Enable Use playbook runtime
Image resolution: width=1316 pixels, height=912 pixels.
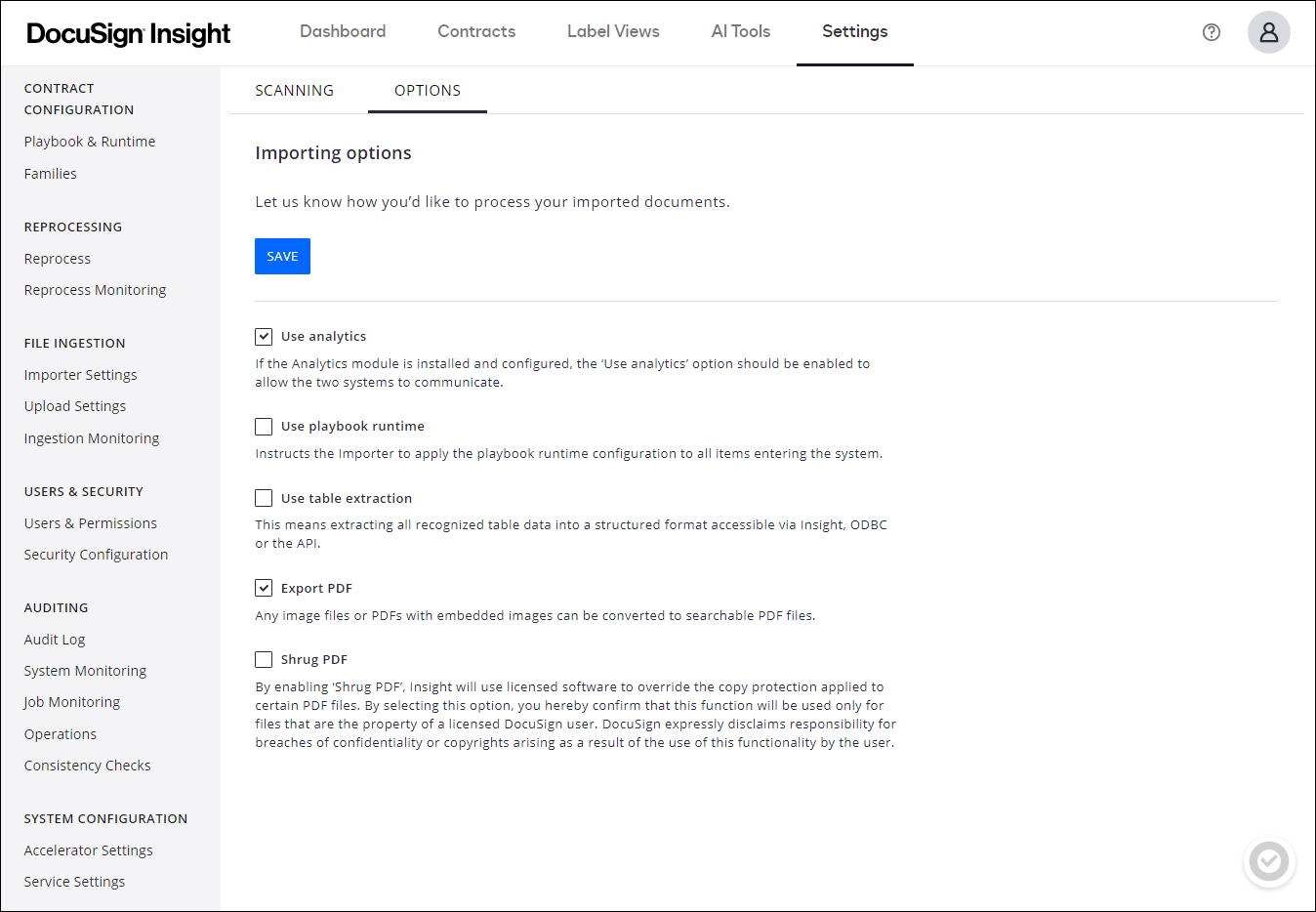(263, 426)
